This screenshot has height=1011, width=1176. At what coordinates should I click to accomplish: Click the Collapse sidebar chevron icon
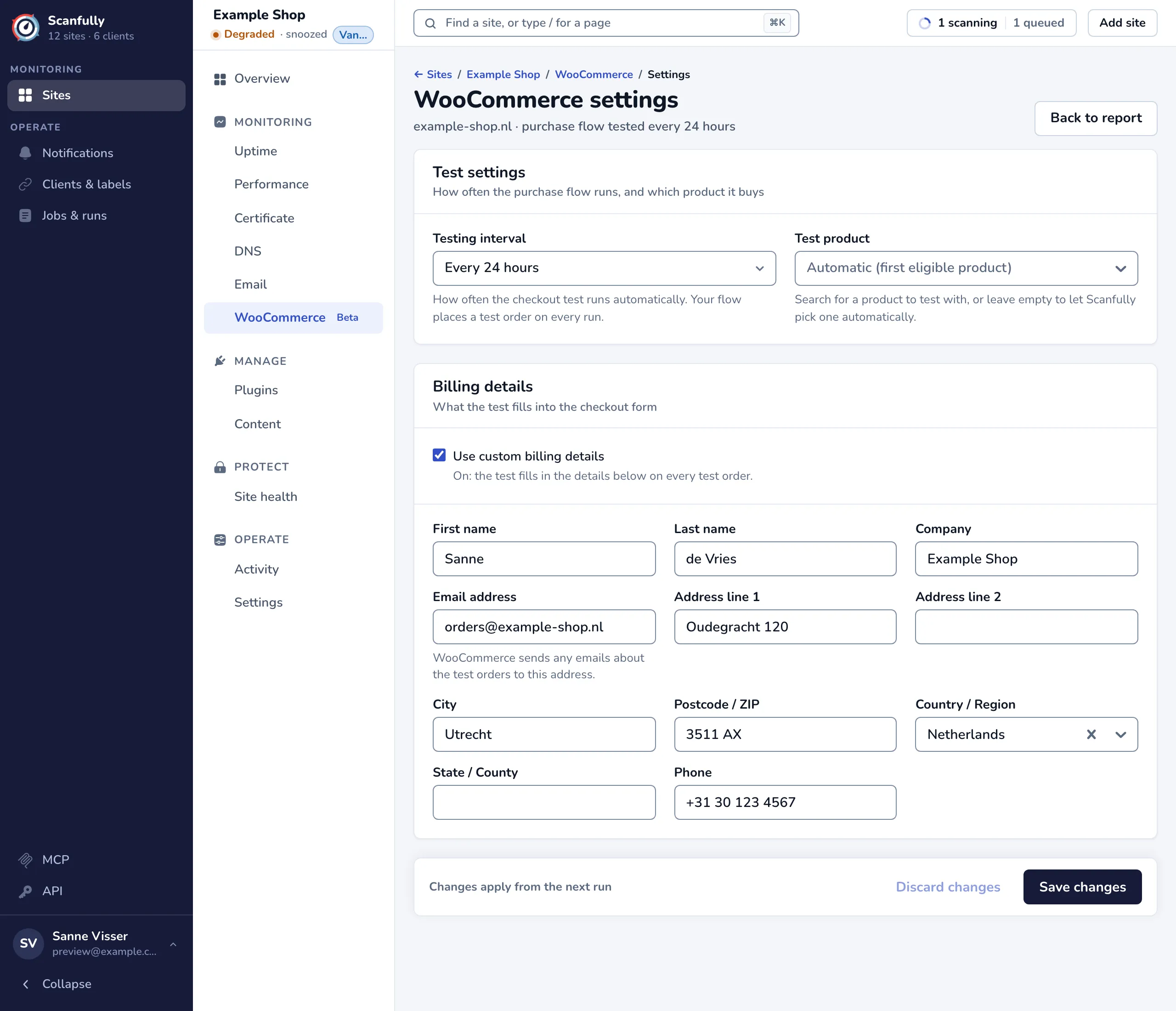(x=26, y=984)
